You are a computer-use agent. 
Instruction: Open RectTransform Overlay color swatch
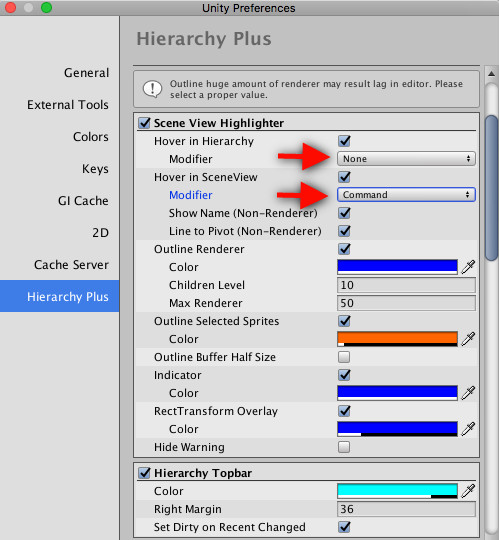397,429
